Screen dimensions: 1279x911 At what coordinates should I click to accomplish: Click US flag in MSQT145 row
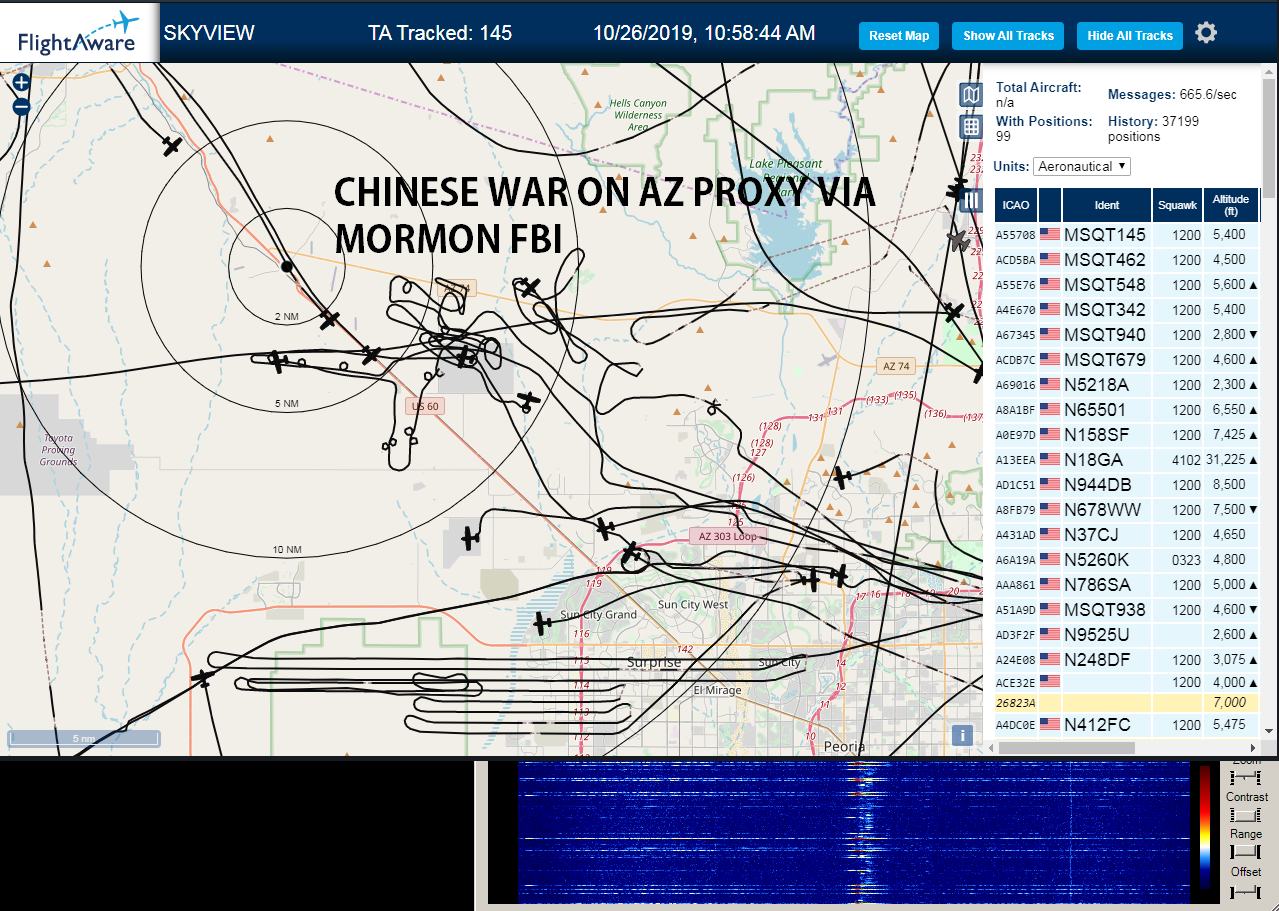(1050, 235)
